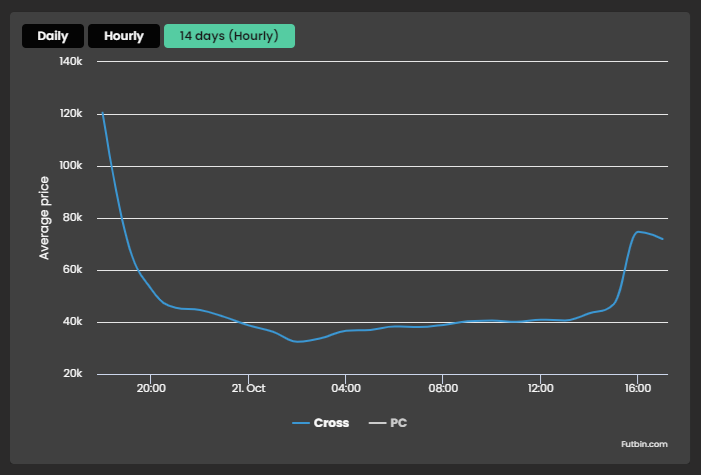Select the lowest point on the price line
Viewport: 701px width, 475px height.
297,342
